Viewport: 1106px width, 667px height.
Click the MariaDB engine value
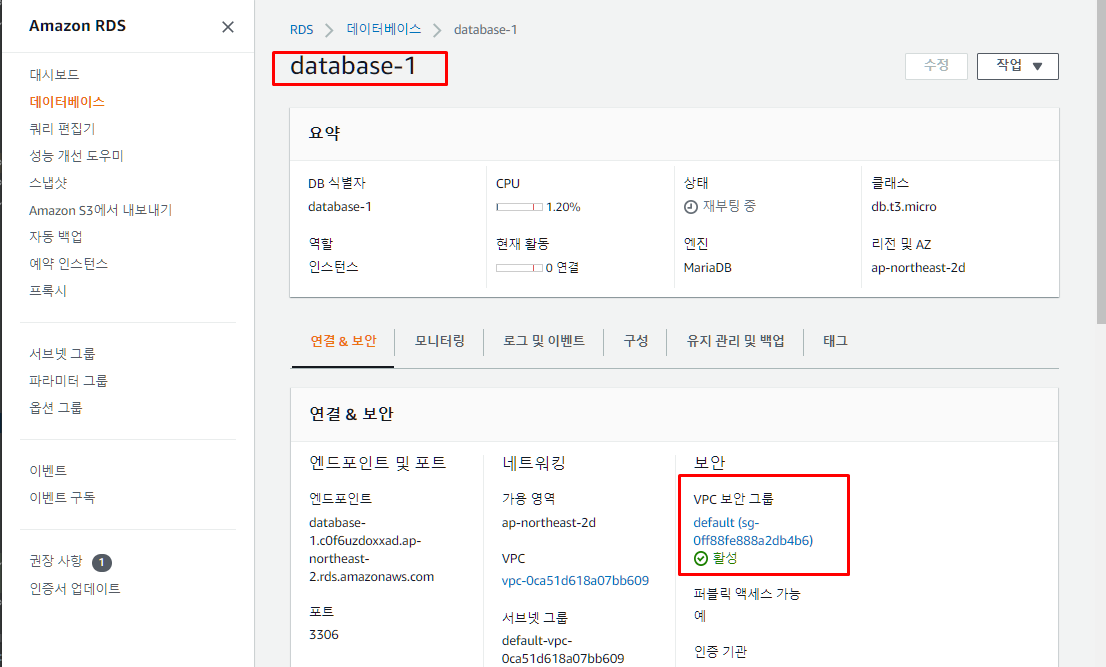[707, 268]
